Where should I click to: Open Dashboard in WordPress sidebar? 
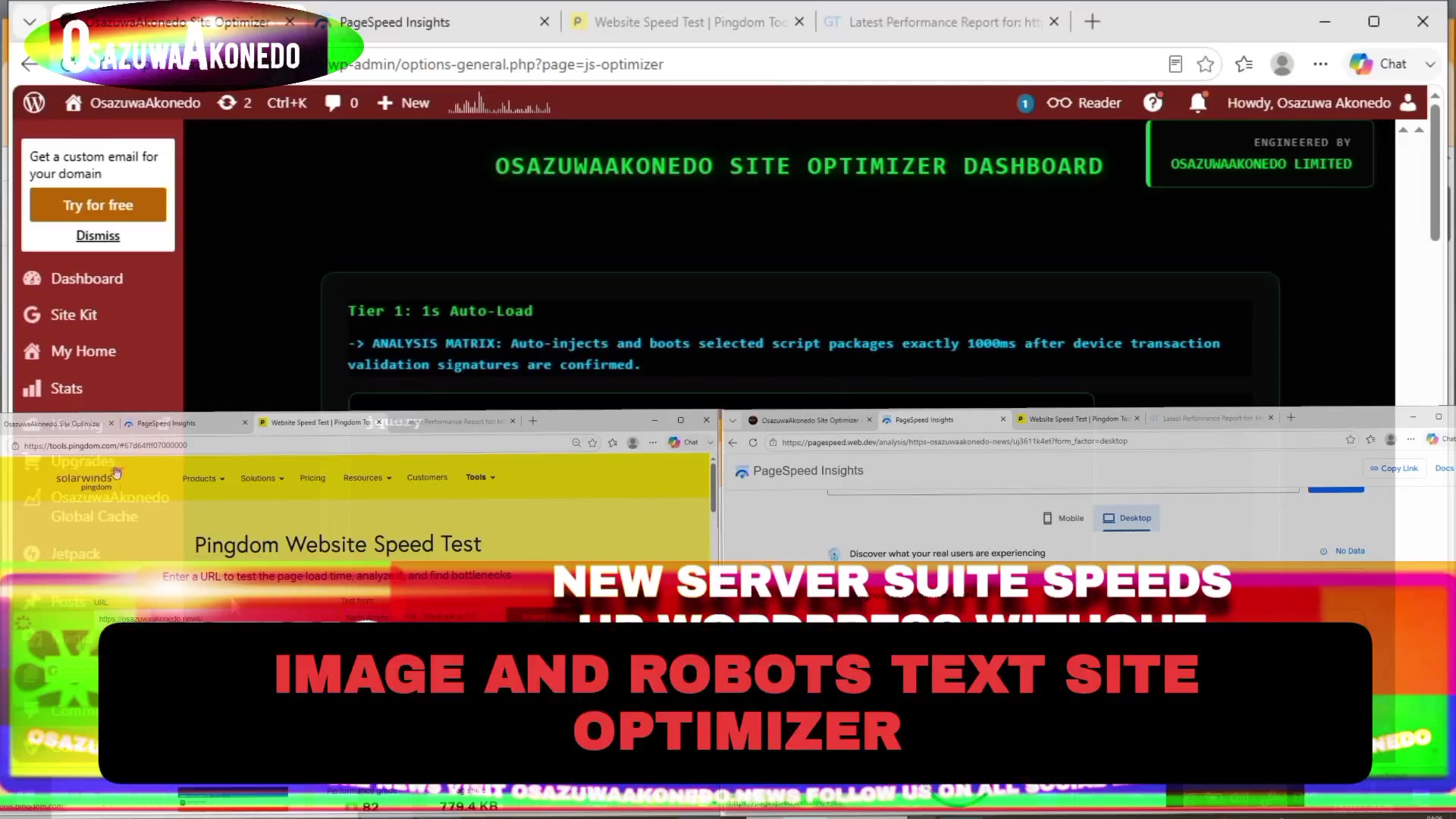[86, 278]
